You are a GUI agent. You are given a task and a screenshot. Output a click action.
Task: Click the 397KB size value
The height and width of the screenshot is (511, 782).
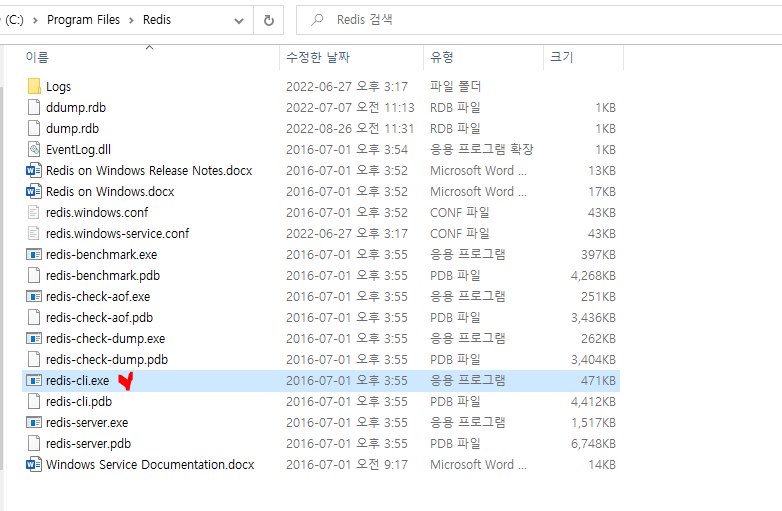598,254
